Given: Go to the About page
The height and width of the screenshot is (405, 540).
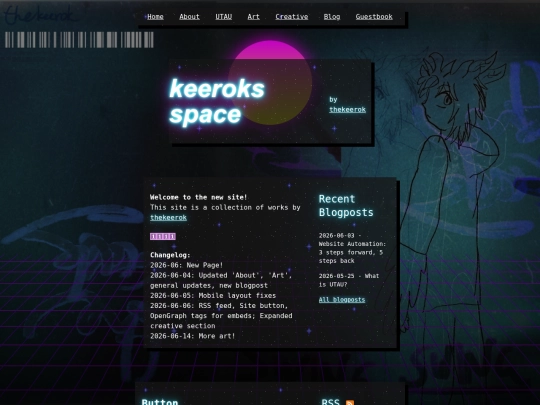Looking at the screenshot, I should (x=189, y=17).
